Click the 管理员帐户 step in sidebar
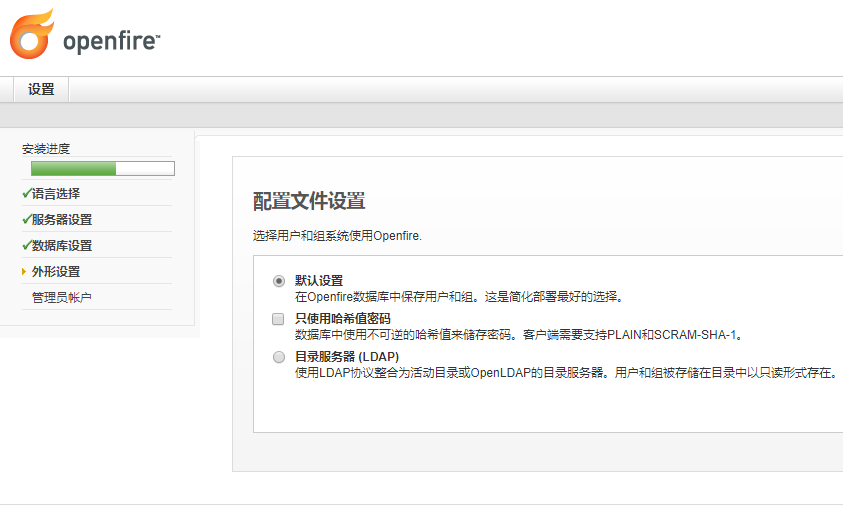 coord(62,297)
